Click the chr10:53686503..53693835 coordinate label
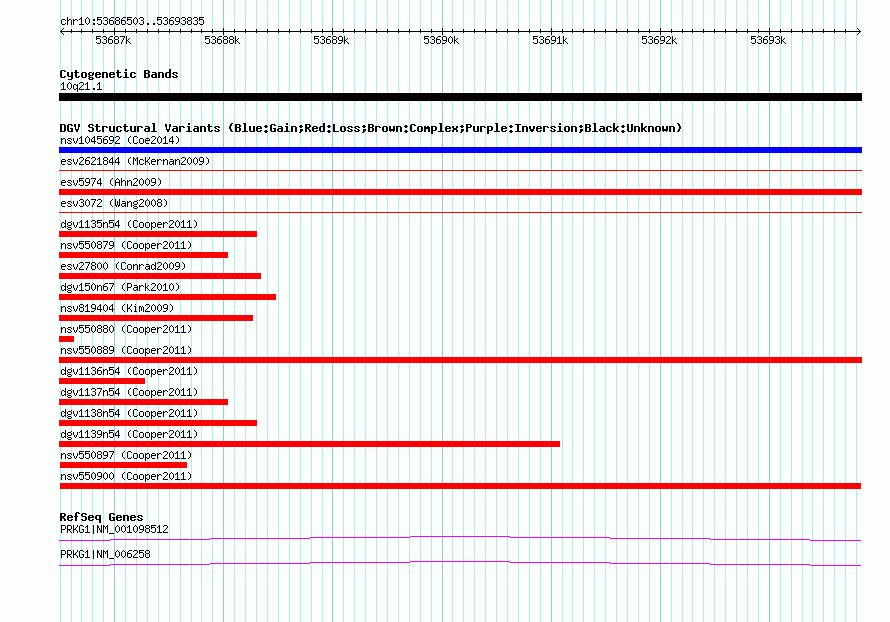Screen dimensions: 890x622 click(132, 21)
